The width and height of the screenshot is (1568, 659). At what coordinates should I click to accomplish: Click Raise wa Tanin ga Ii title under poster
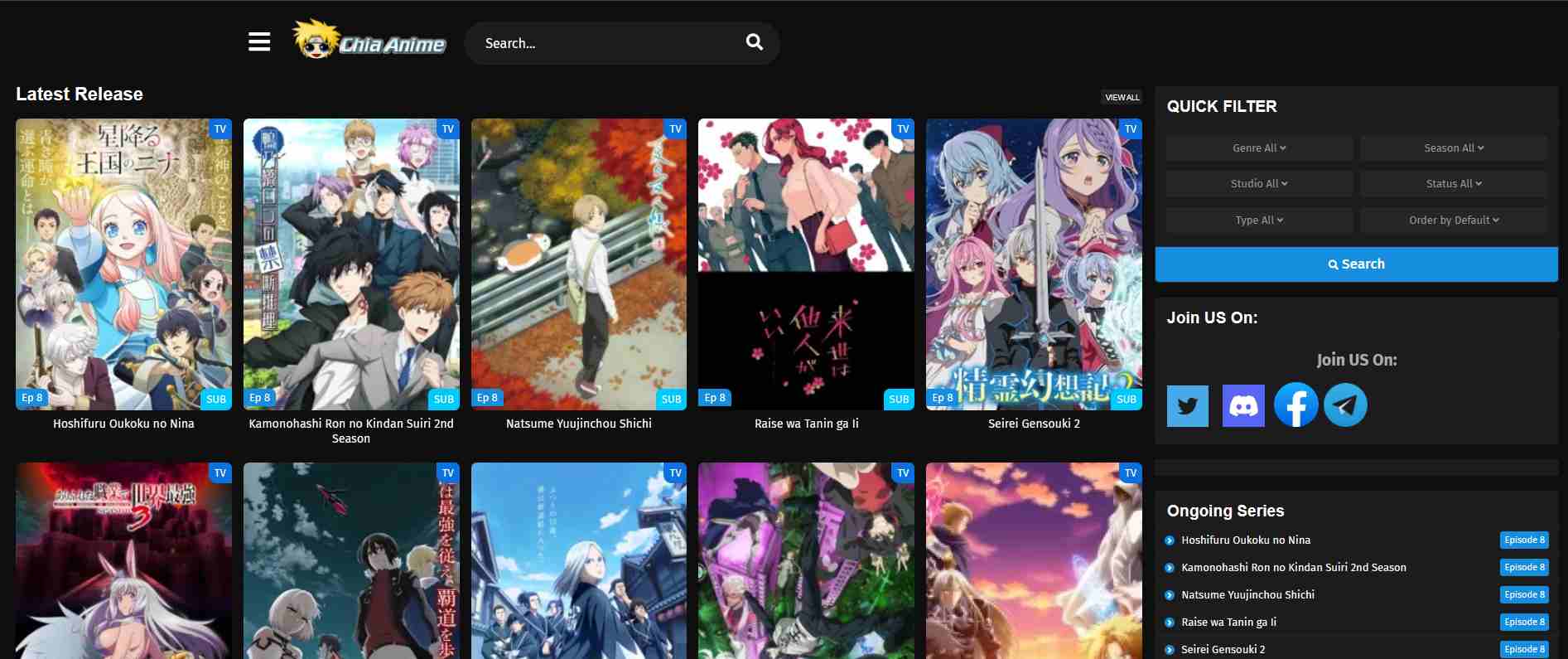(806, 424)
